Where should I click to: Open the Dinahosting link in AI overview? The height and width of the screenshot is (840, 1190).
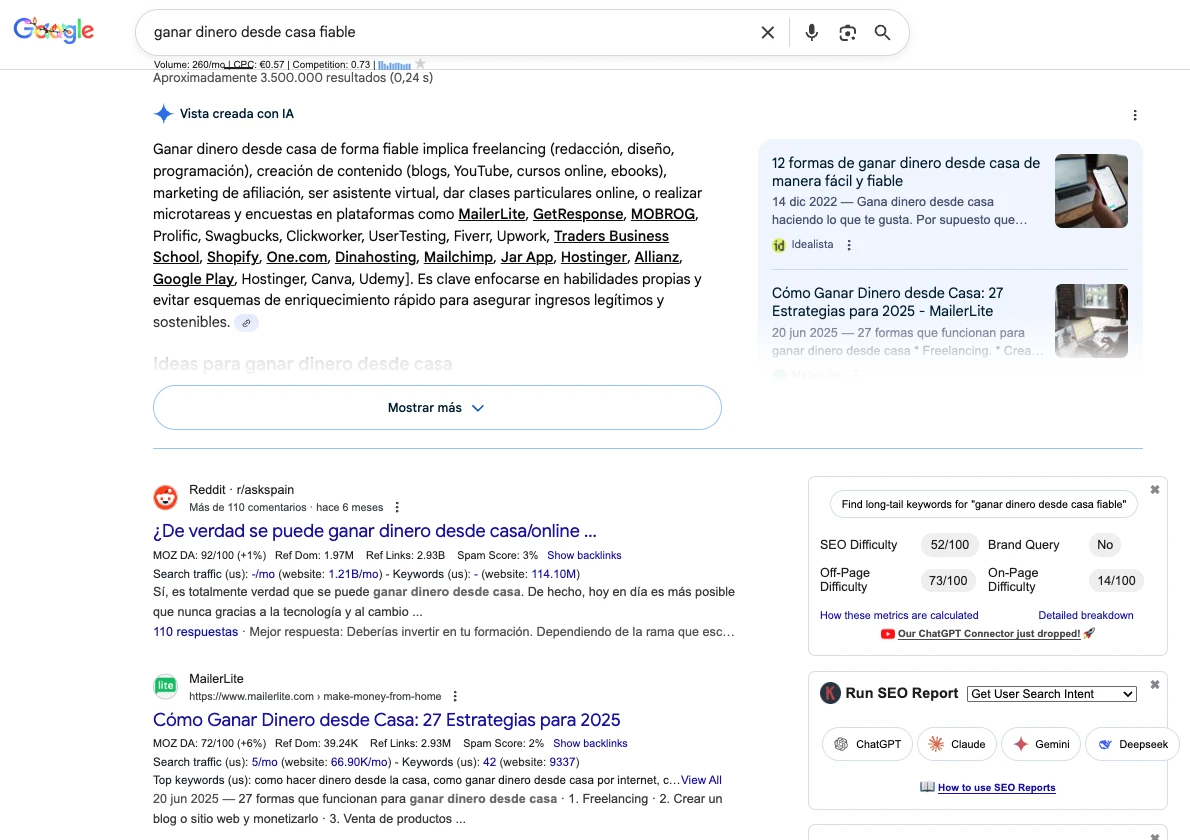click(375, 258)
